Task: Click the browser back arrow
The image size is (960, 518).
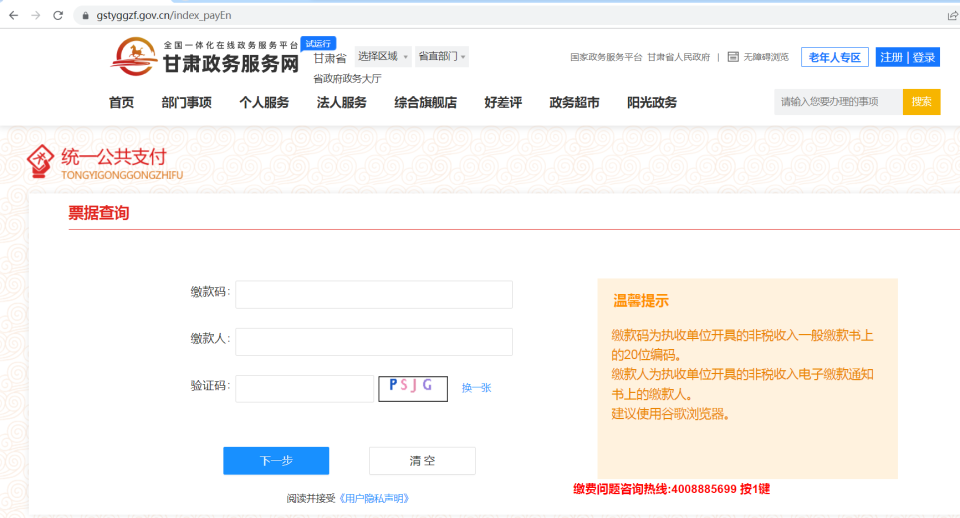Action: click(13, 16)
